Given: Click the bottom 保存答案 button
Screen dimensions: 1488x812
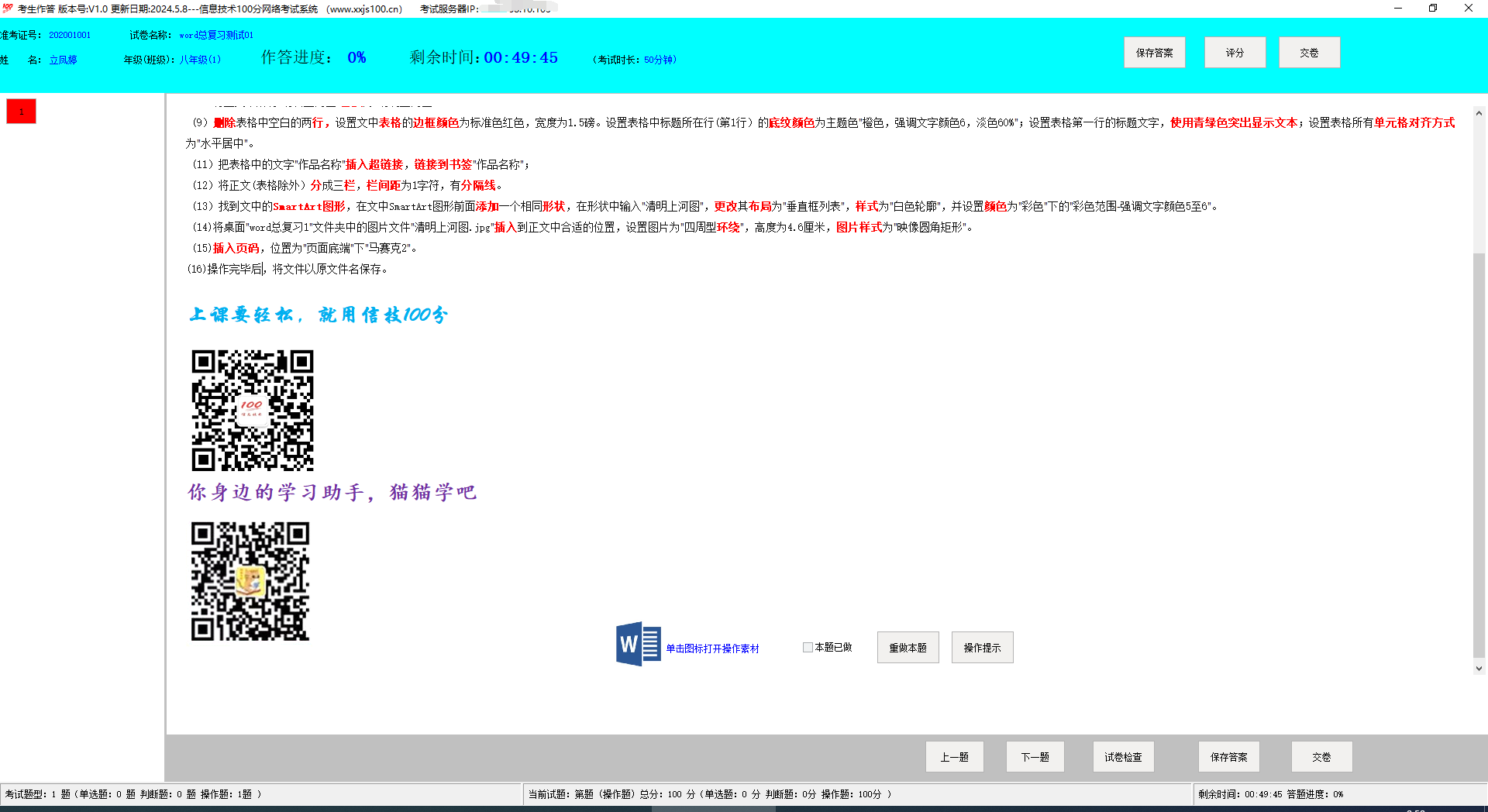Looking at the screenshot, I should click(1228, 757).
